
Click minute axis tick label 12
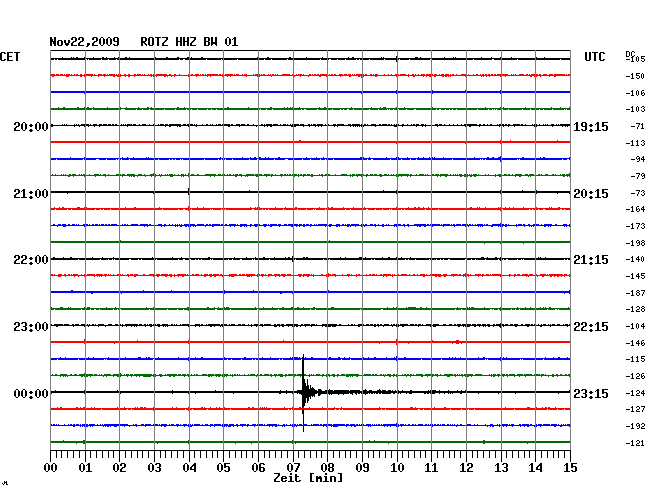click(466, 468)
